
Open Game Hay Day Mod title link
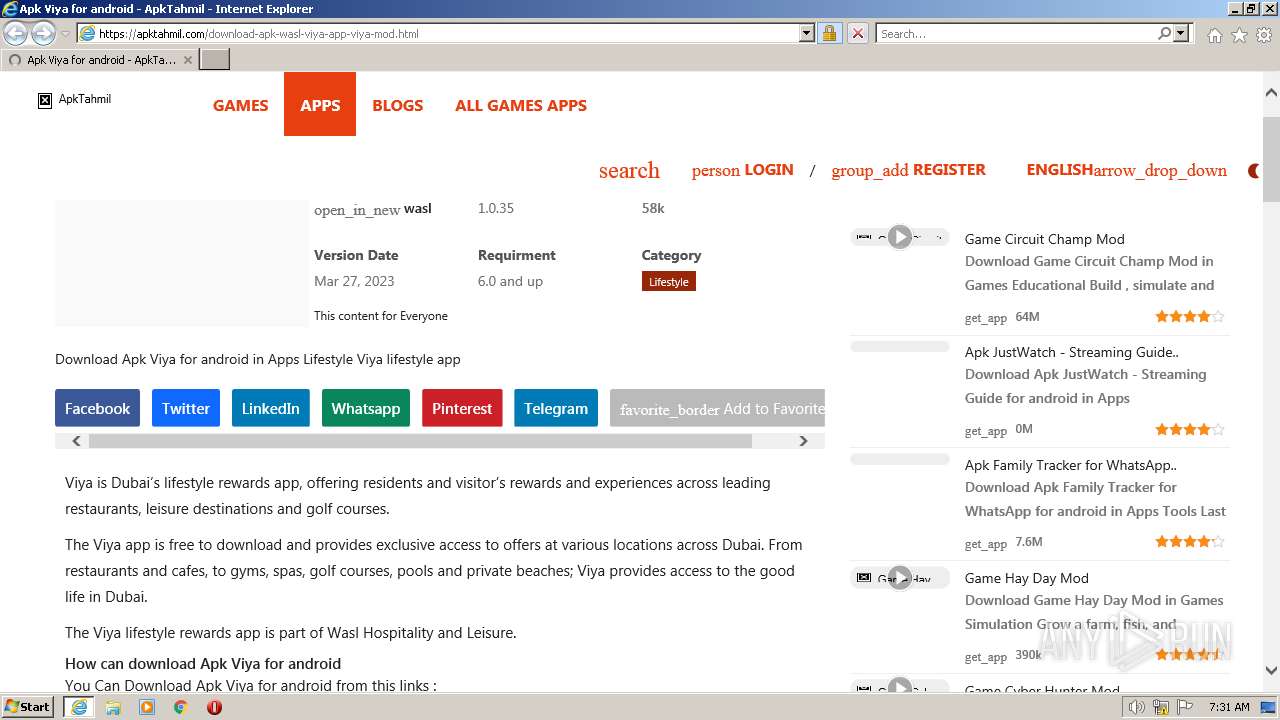pos(1026,578)
